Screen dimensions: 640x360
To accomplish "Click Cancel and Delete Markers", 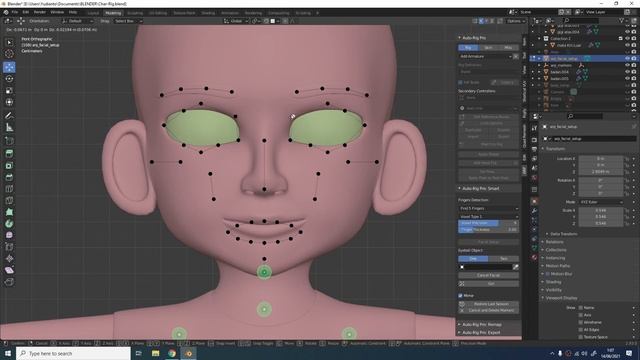I will pyautogui.click(x=489, y=311).
